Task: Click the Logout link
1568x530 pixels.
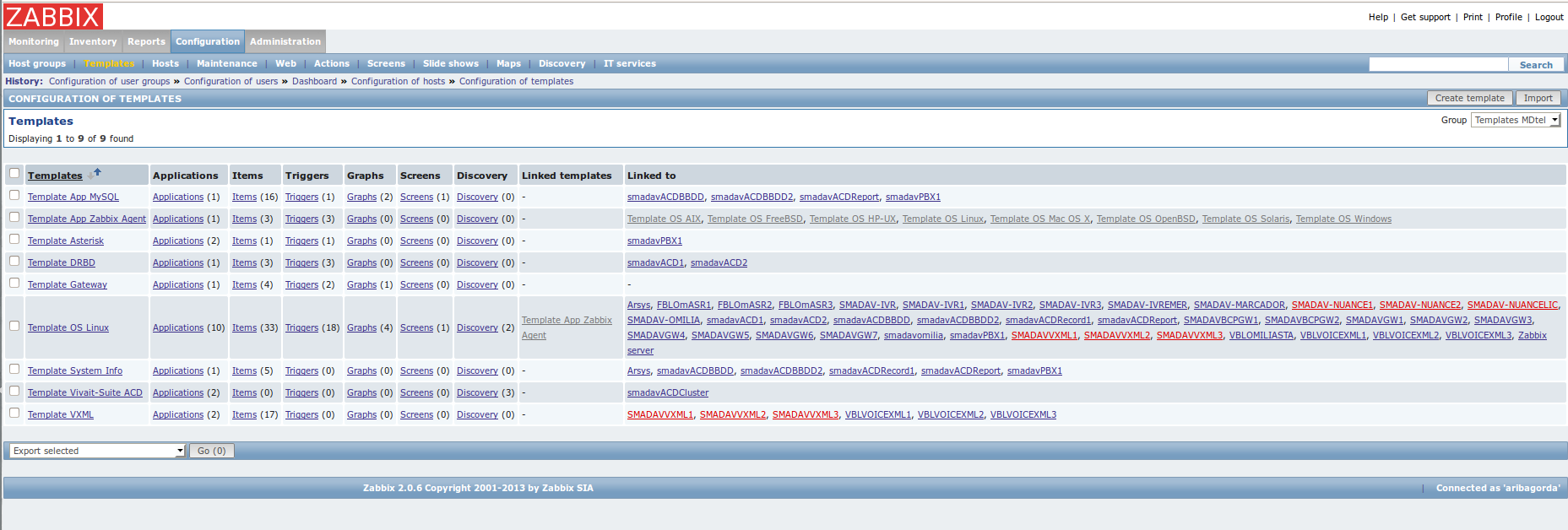Action: pyautogui.click(x=1549, y=17)
